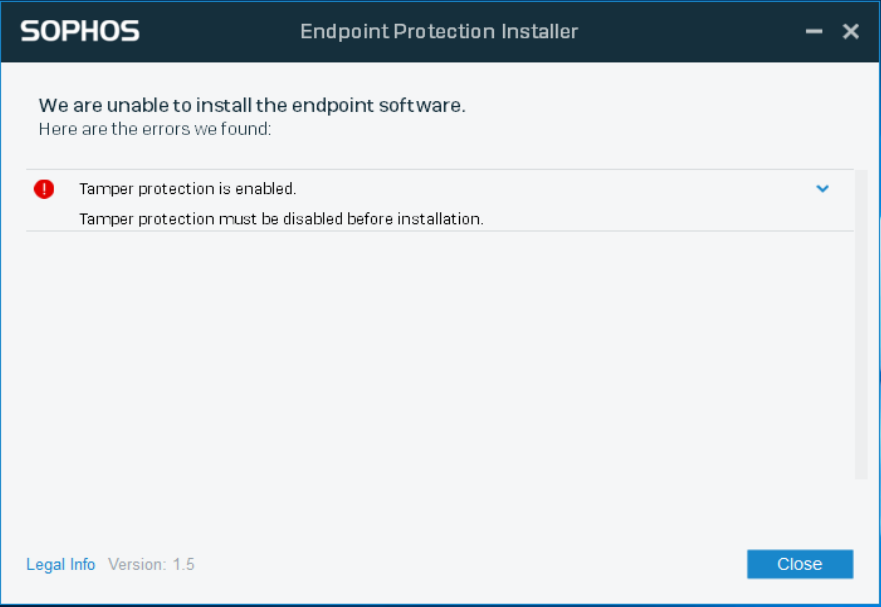
Task: Exit the installer using the X button
Action: coord(850,30)
